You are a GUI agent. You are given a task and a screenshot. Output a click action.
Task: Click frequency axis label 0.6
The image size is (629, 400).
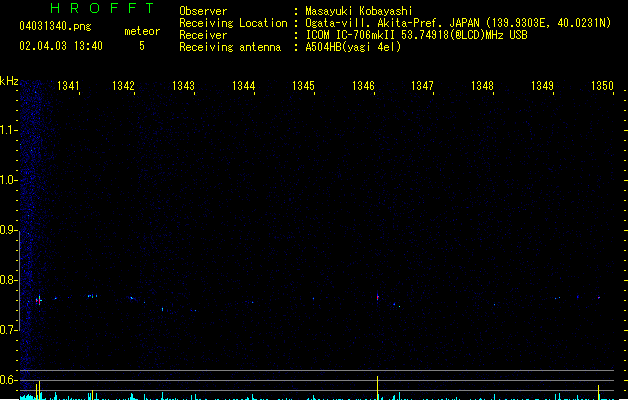[8, 380]
